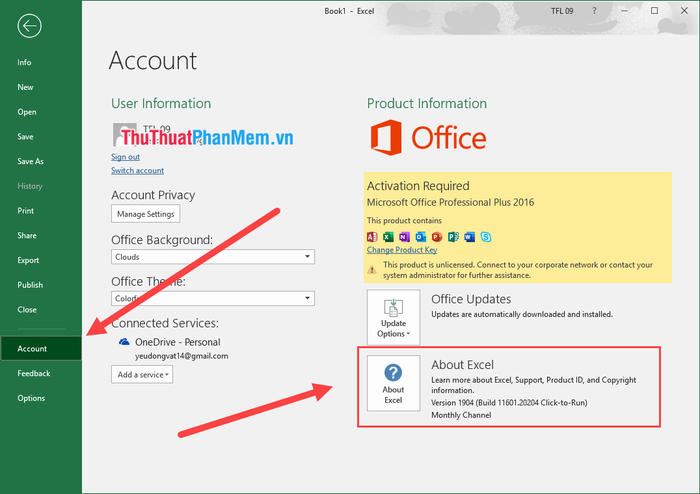Screen dimensions: 700x494
Task: Click the PowerPoint product icon
Action: click(x=437, y=237)
